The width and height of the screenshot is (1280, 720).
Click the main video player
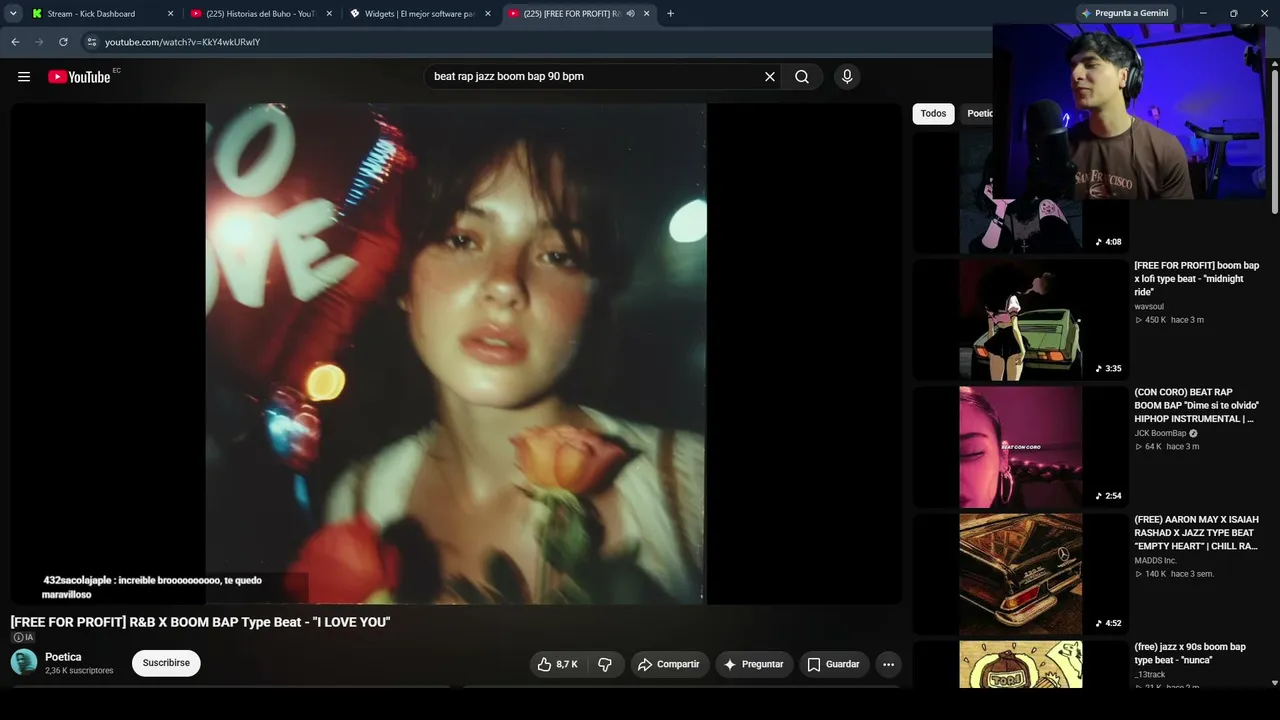click(456, 354)
